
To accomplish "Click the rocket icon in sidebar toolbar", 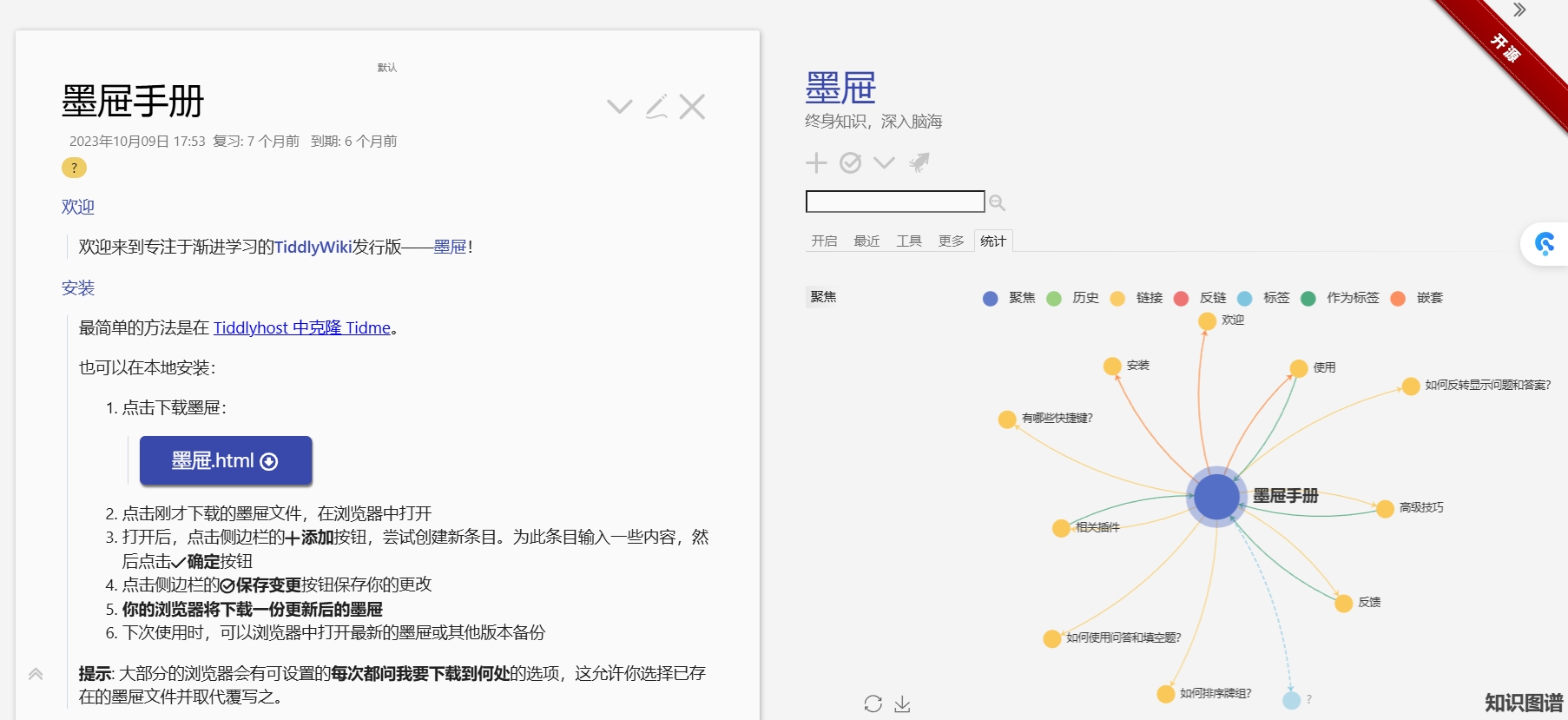I will pos(919,162).
